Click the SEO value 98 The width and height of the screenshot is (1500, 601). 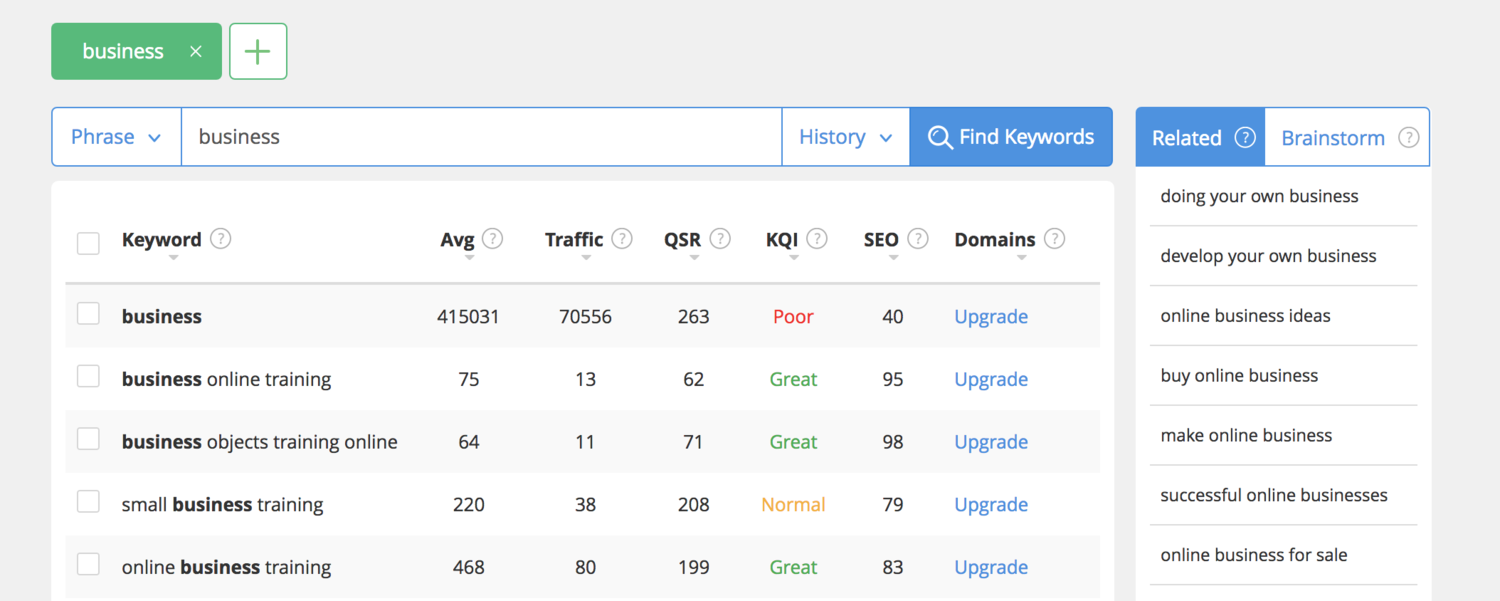pyautogui.click(x=893, y=442)
